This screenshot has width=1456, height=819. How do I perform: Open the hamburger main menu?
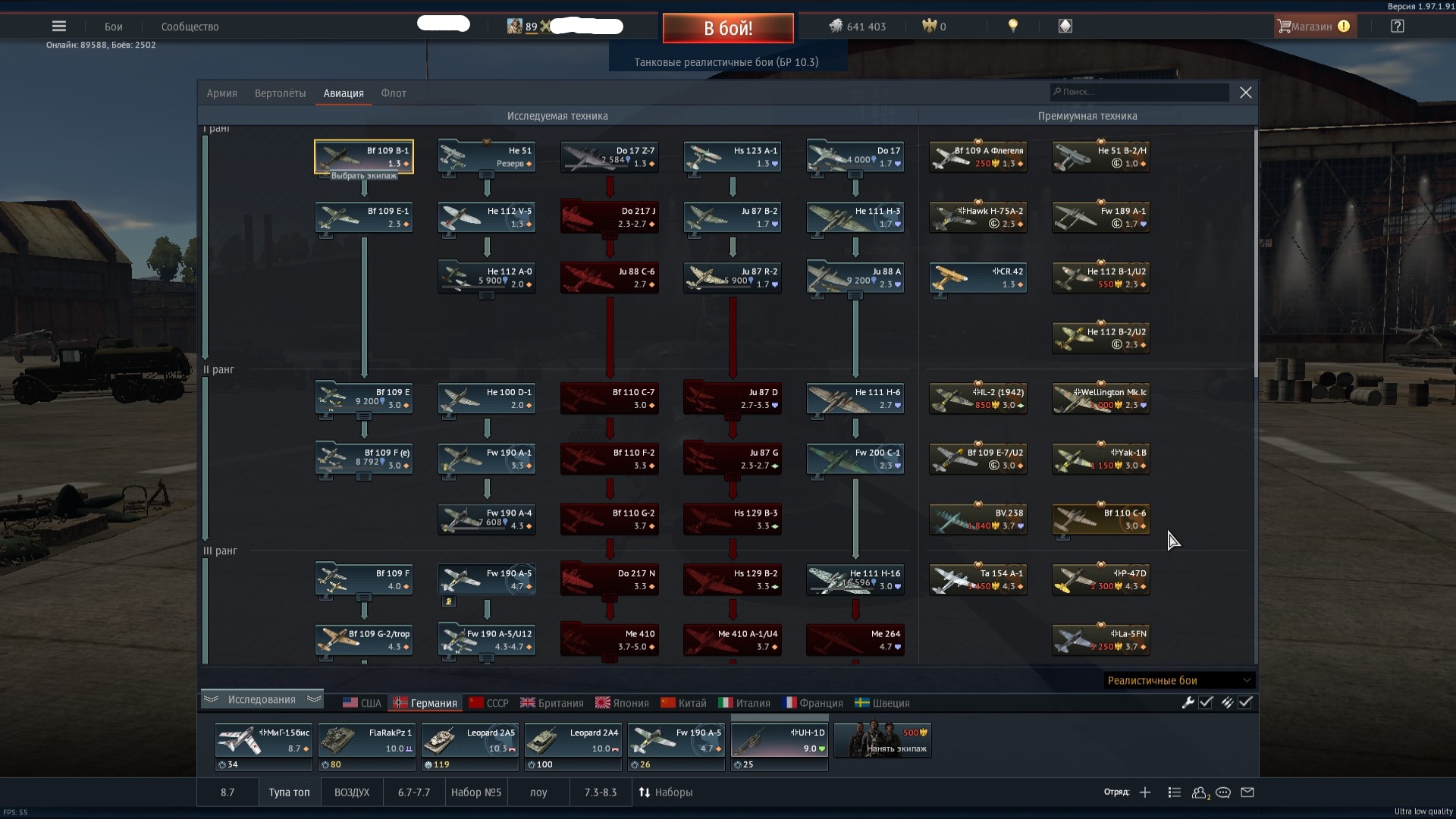point(59,26)
